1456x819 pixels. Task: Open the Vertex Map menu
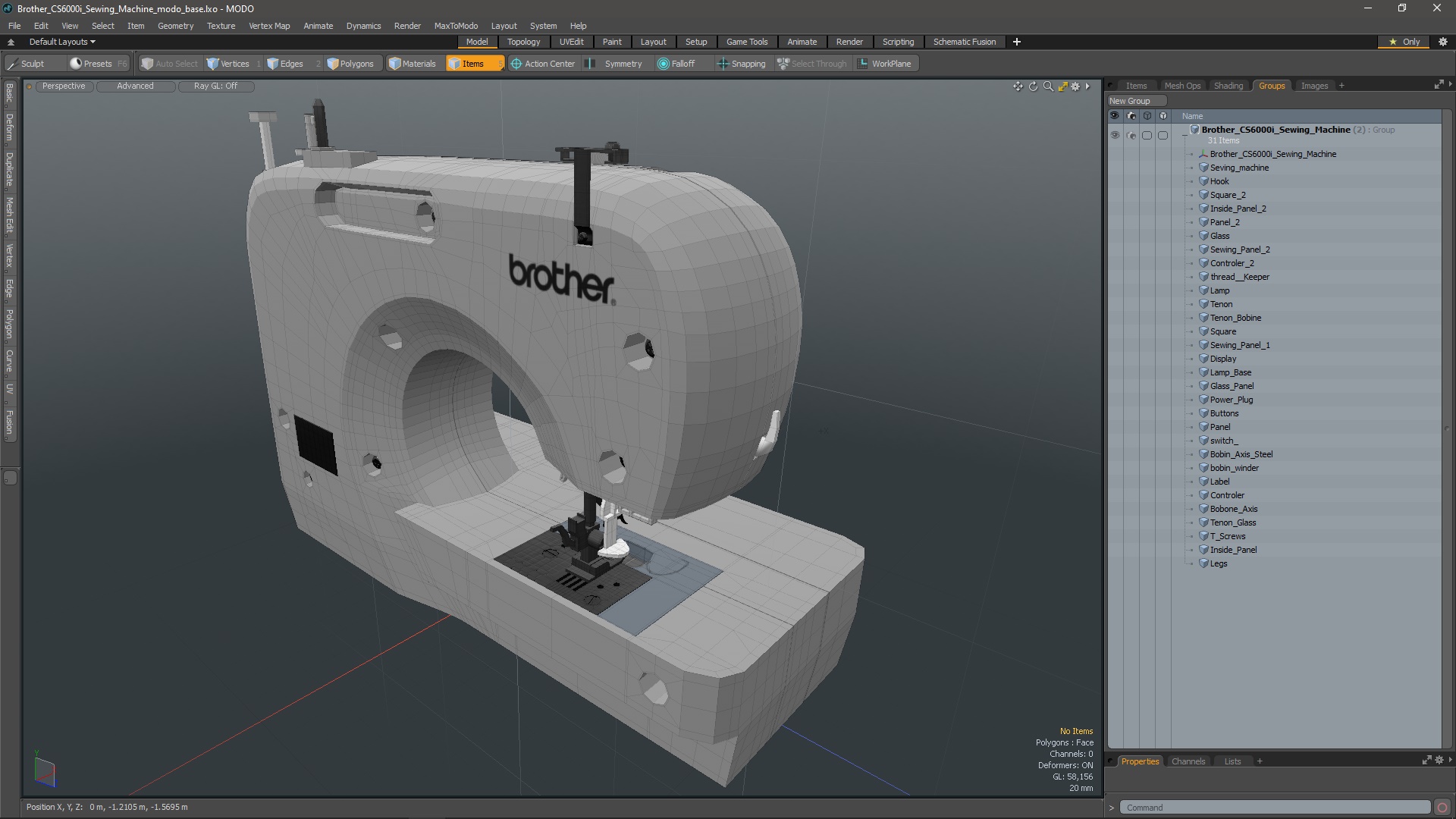(269, 26)
